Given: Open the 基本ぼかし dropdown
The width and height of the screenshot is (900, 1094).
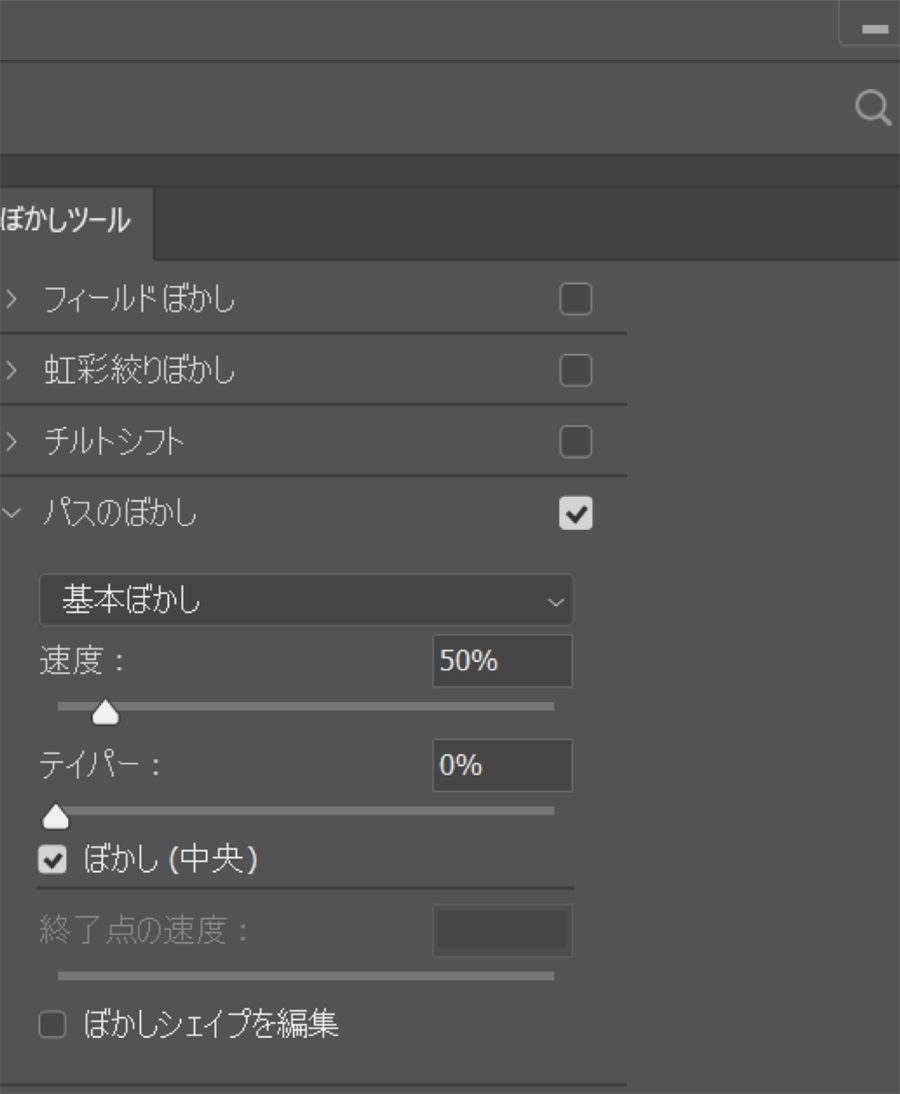Looking at the screenshot, I should click(306, 600).
